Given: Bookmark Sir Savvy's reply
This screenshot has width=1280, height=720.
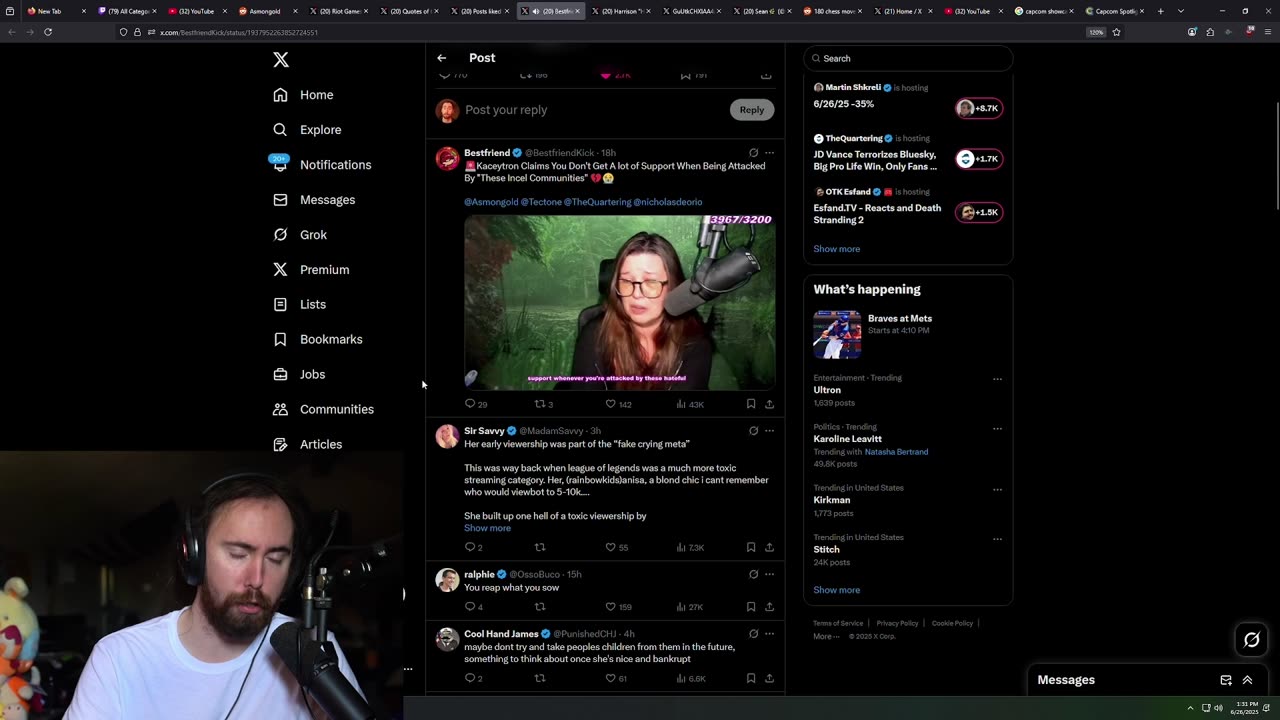Looking at the screenshot, I should (x=750, y=547).
